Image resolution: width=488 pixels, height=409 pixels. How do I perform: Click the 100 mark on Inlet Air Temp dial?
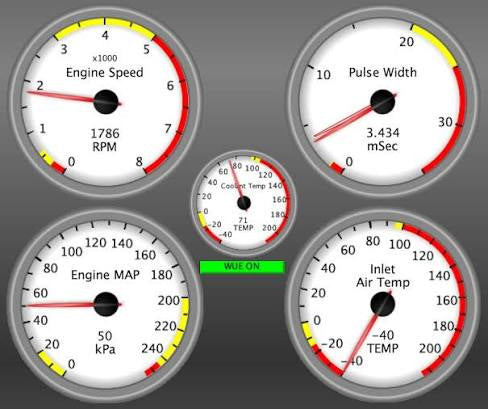pos(400,244)
